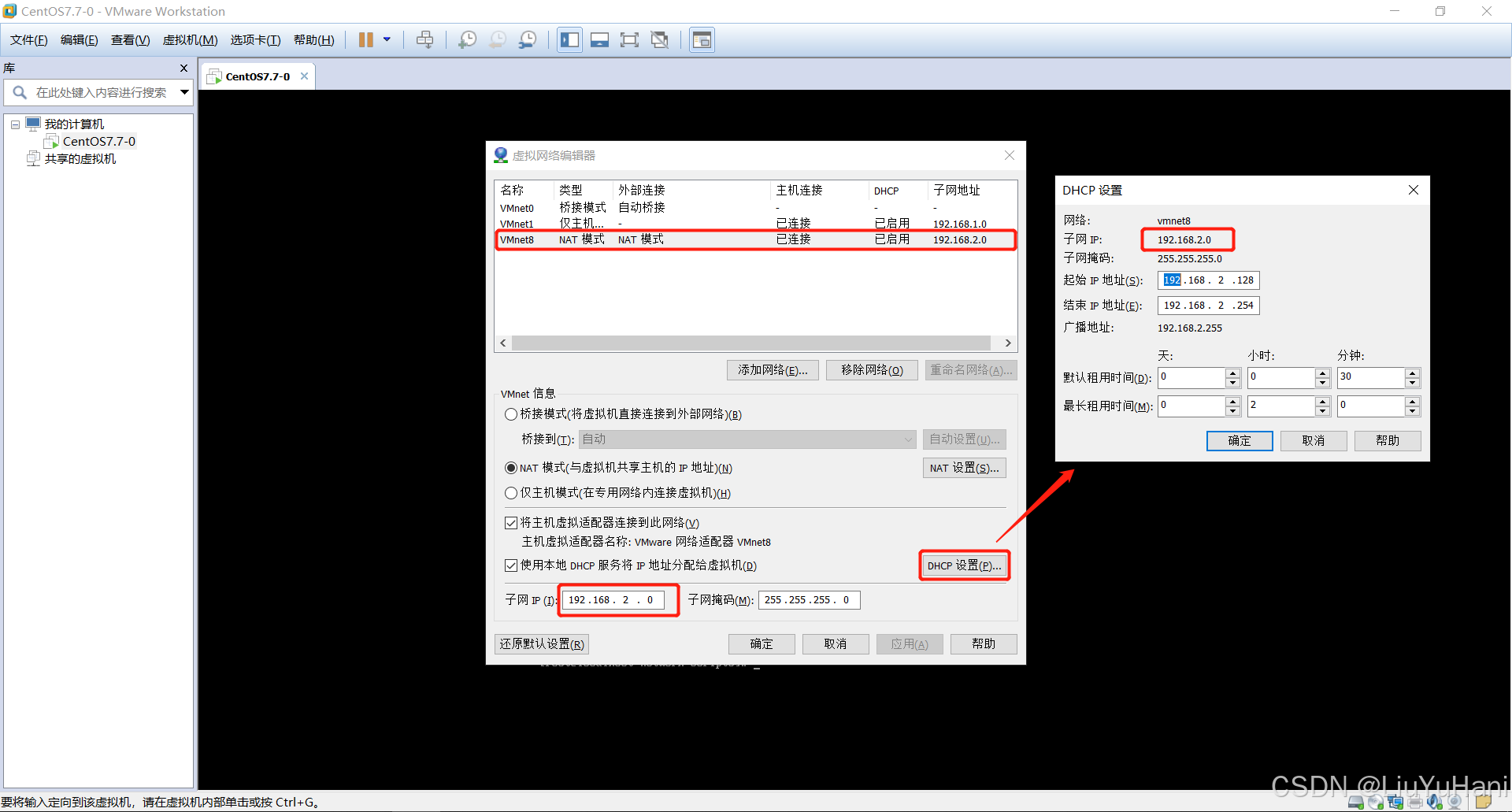The width and height of the screenshot is (1512, 812).
Task: Click the network adapter status icon
Action: [1395, 803]
